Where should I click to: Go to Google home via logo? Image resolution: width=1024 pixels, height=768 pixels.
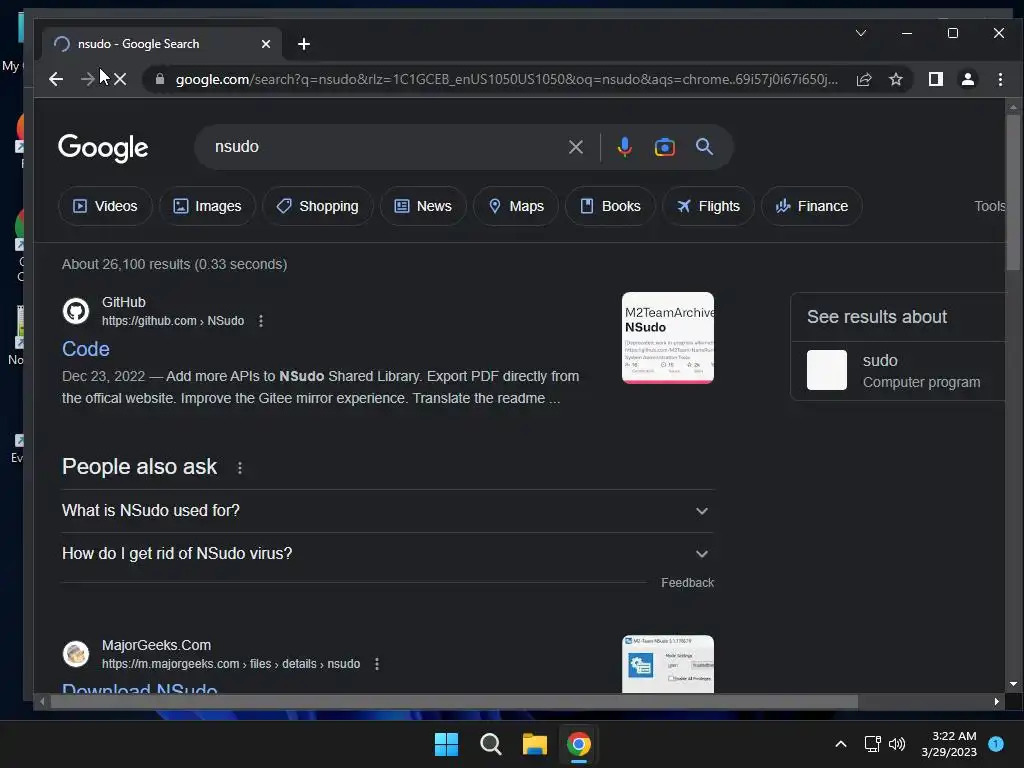click(103, 148)
